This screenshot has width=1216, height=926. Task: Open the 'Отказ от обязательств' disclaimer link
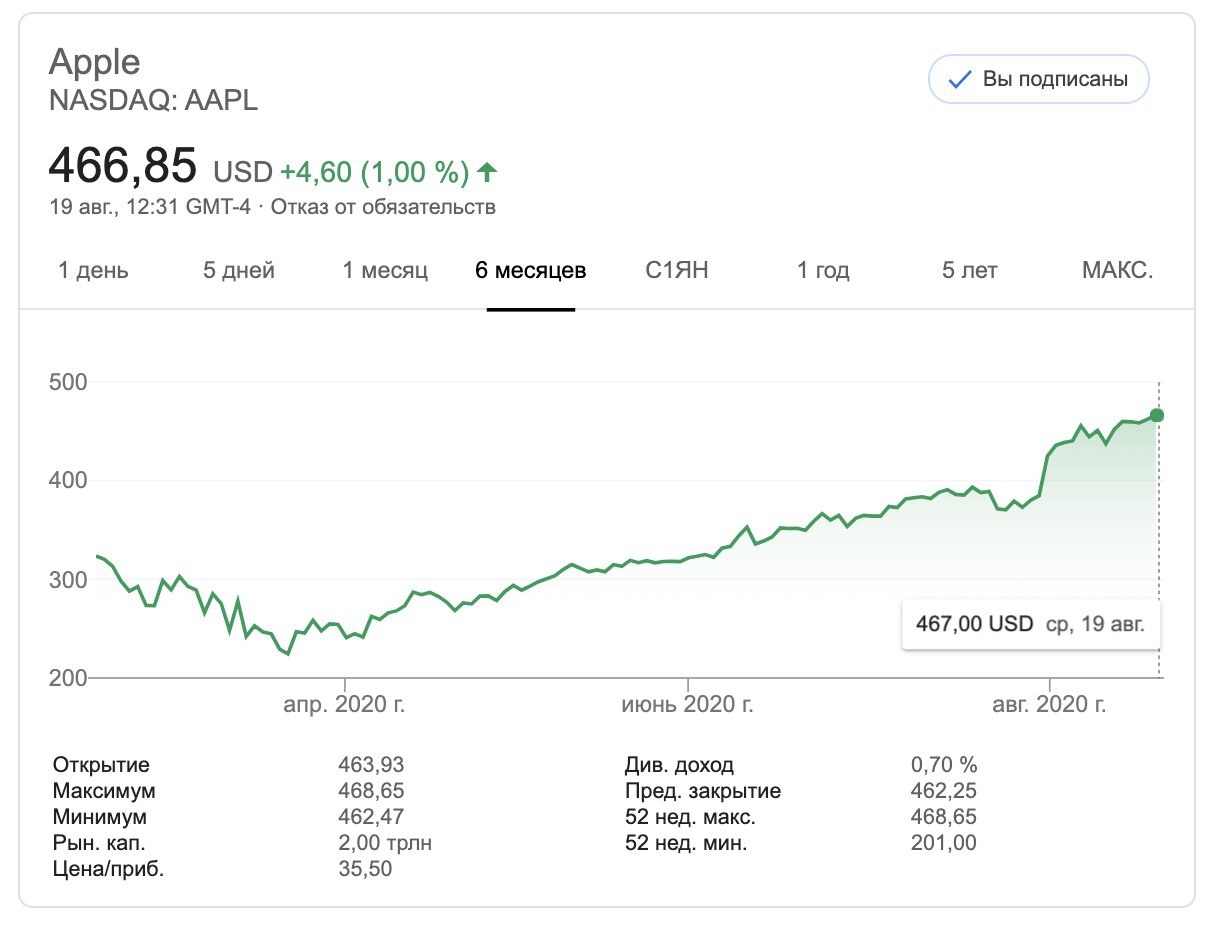pyautogui.click(x=383, y=208)
